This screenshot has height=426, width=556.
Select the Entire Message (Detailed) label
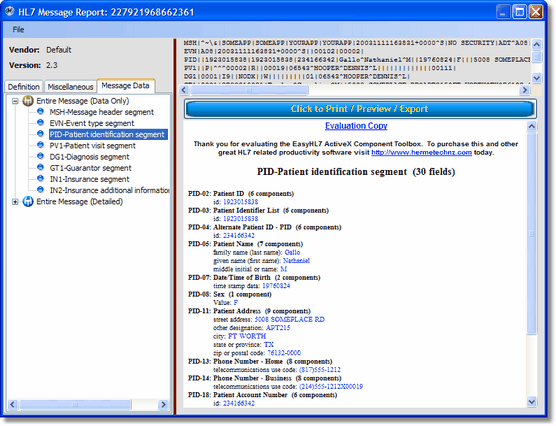pyautogui.click(x=79, y=202)
